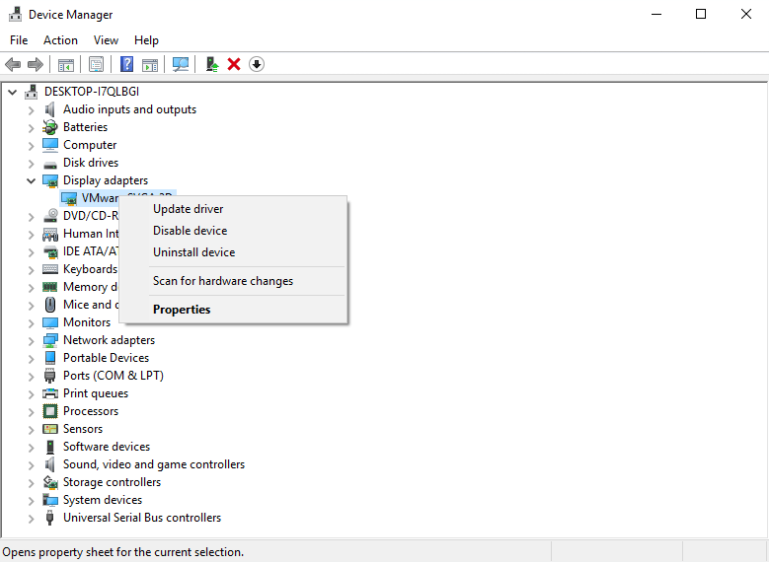Click the VMware display adapter icon
The image size is (769, 562).
click(69, 198)
